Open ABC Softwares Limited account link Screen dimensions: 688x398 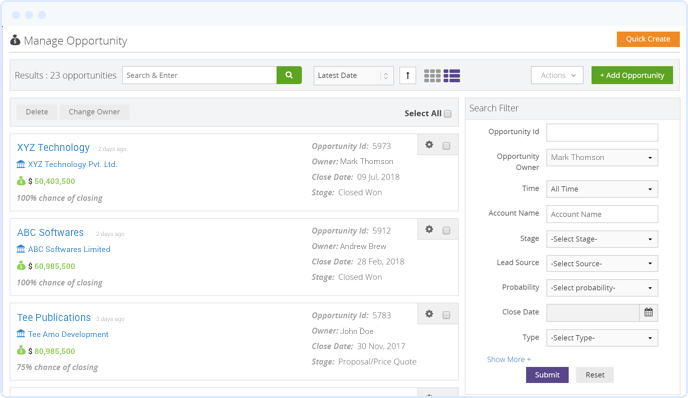[69, 249]
